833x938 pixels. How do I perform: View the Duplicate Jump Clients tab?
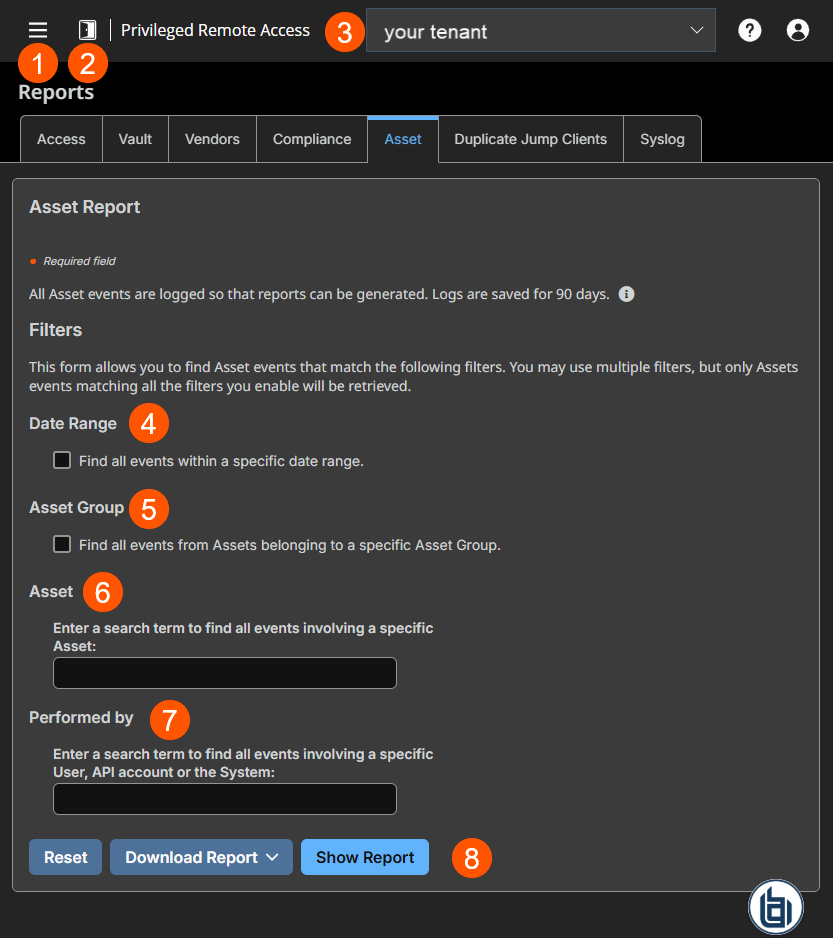point(530,139)
